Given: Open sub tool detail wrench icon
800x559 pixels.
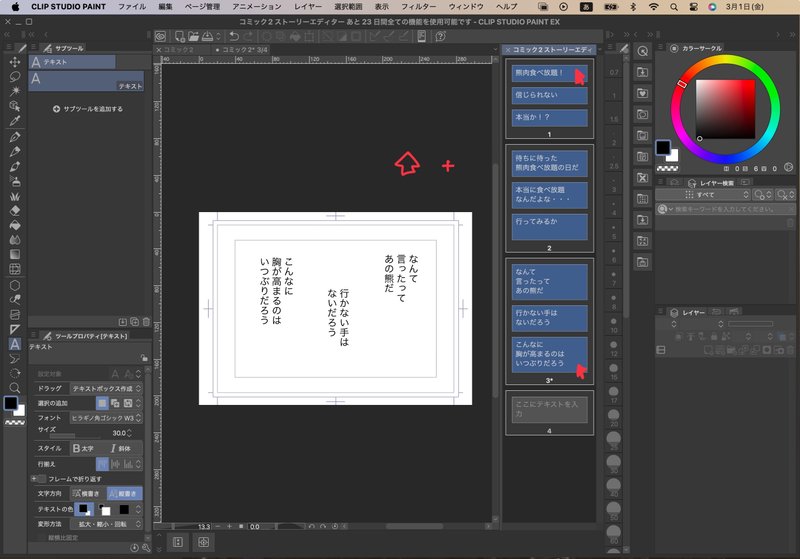Looking at the screenshot, I should coord(146,548).
